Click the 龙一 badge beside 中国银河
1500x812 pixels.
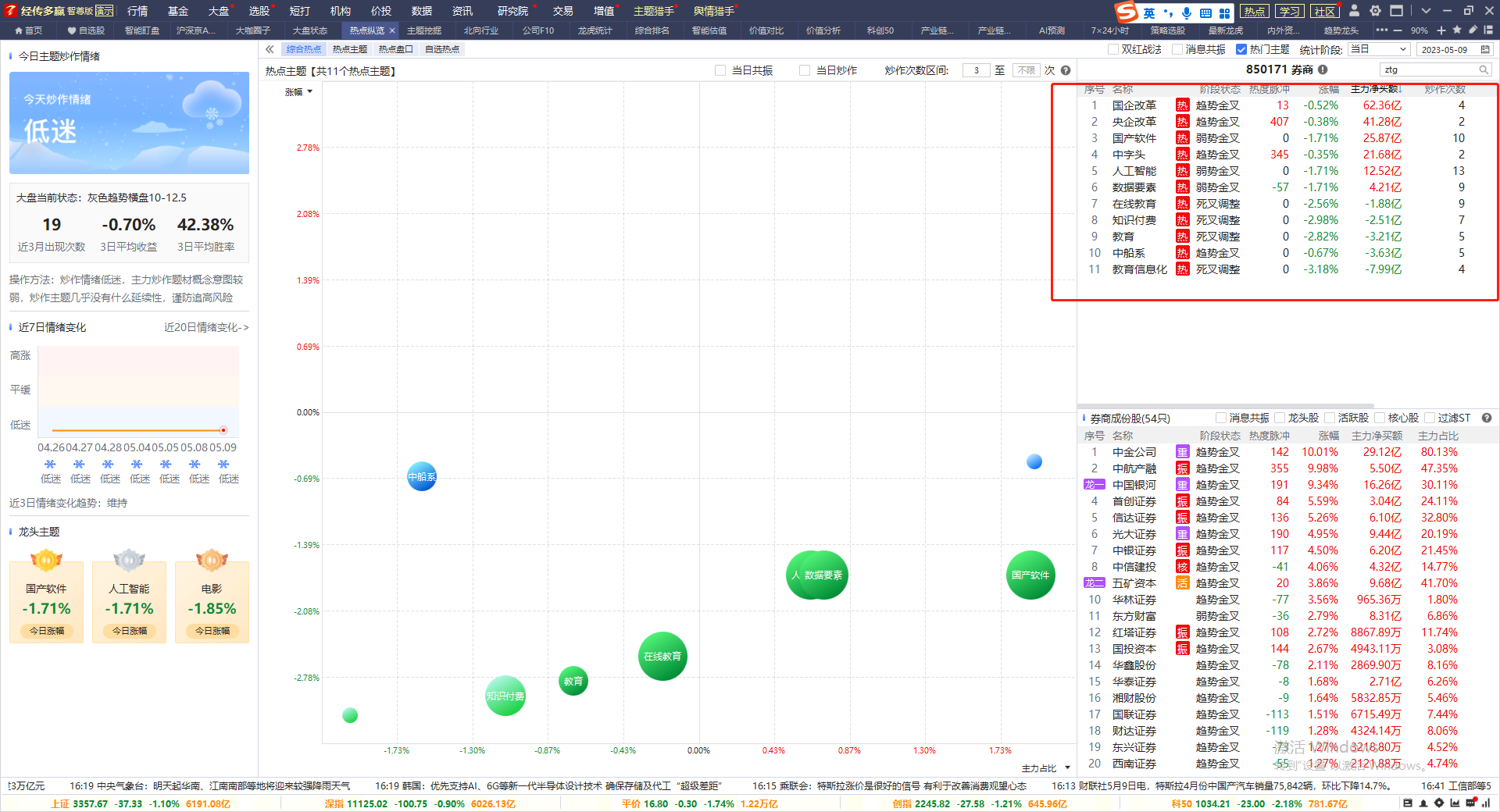[x=1095, y=484]
